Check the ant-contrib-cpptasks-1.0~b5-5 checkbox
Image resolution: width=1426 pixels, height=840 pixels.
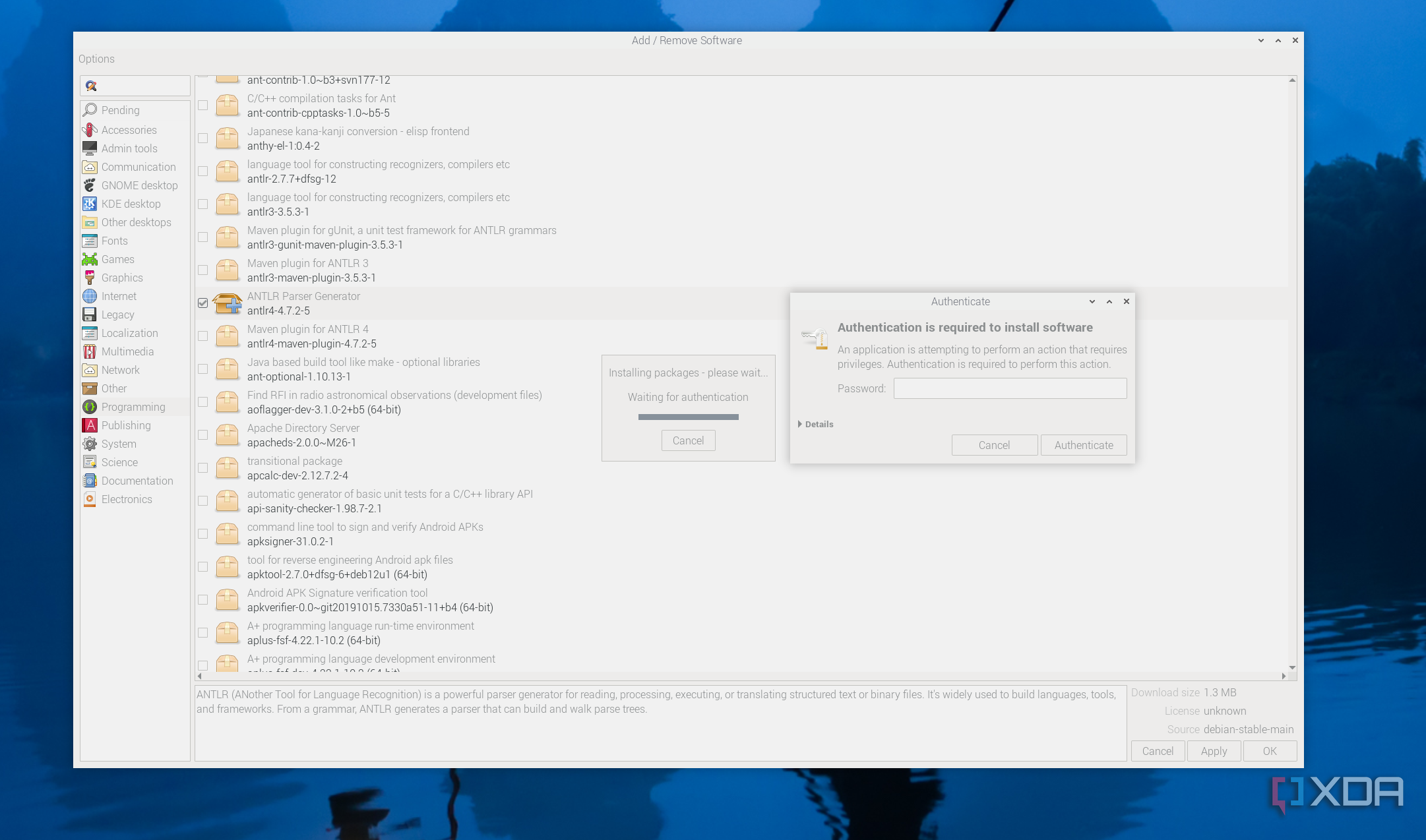pyautogui.click(x=203, y=105)
